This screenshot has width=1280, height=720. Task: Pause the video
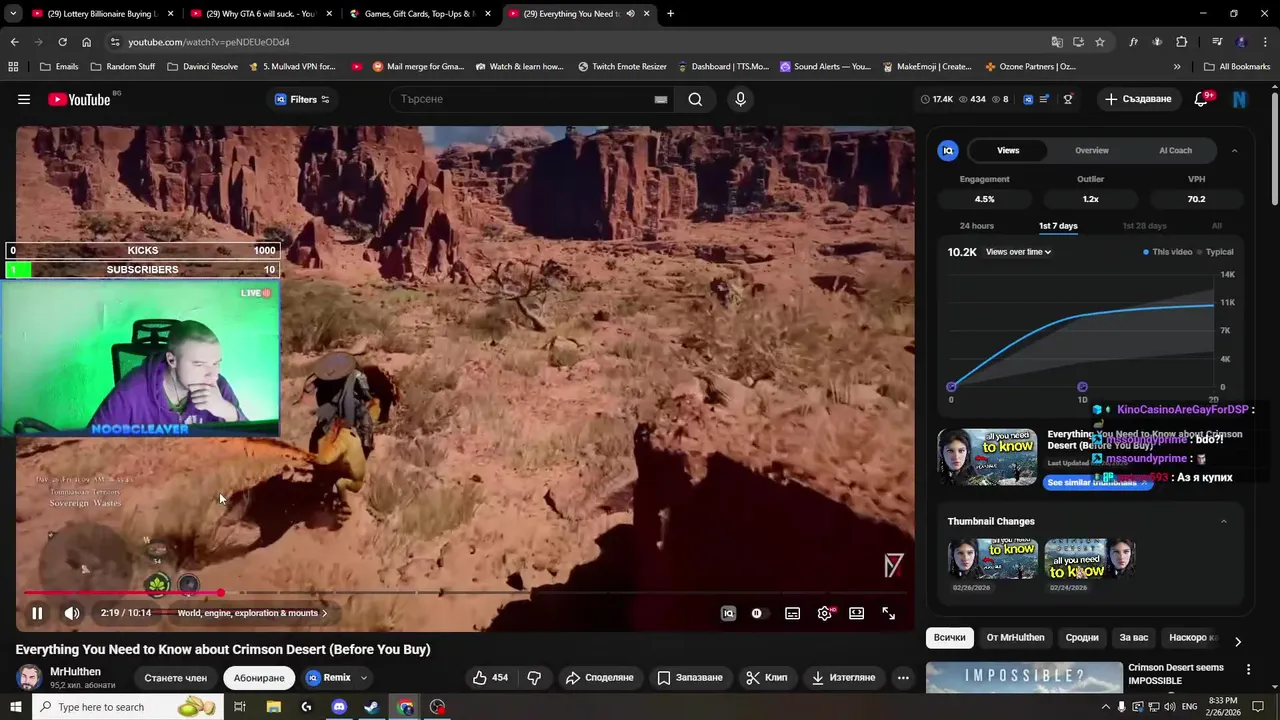(37, 613)
